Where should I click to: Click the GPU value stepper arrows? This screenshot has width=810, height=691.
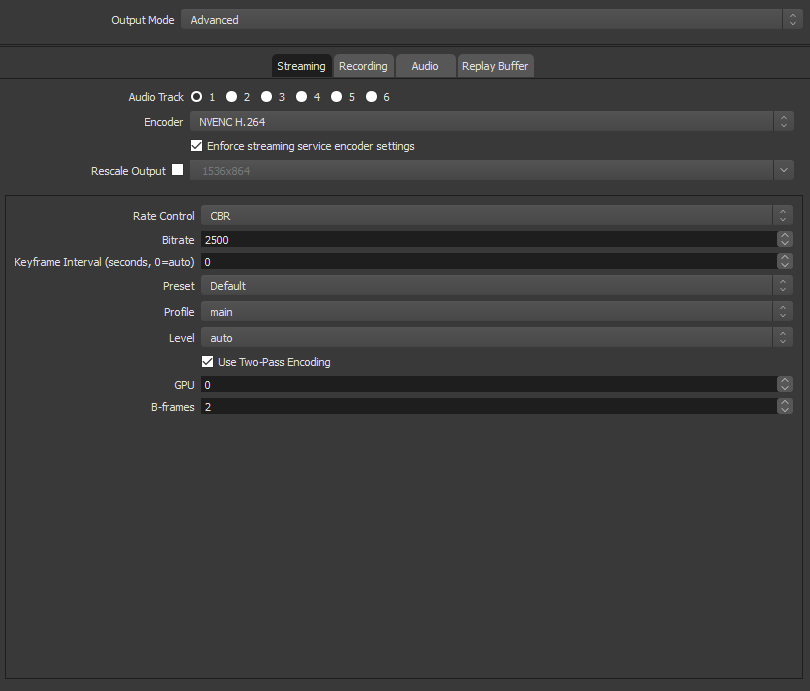785,384
